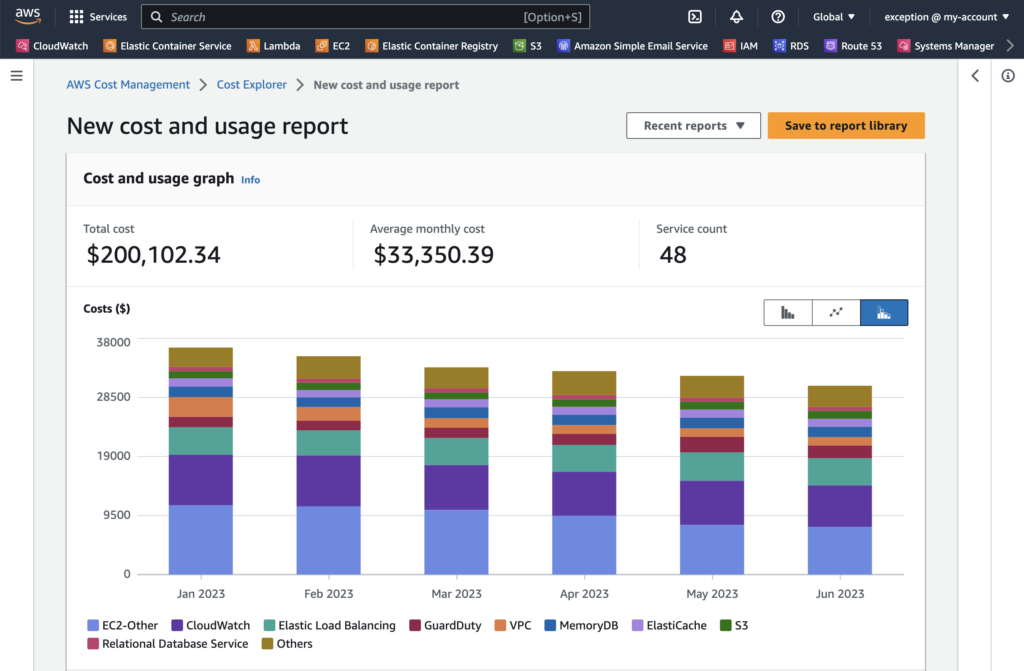
Task: Click the New cost and usage report heading
Action: pos(208,126)
